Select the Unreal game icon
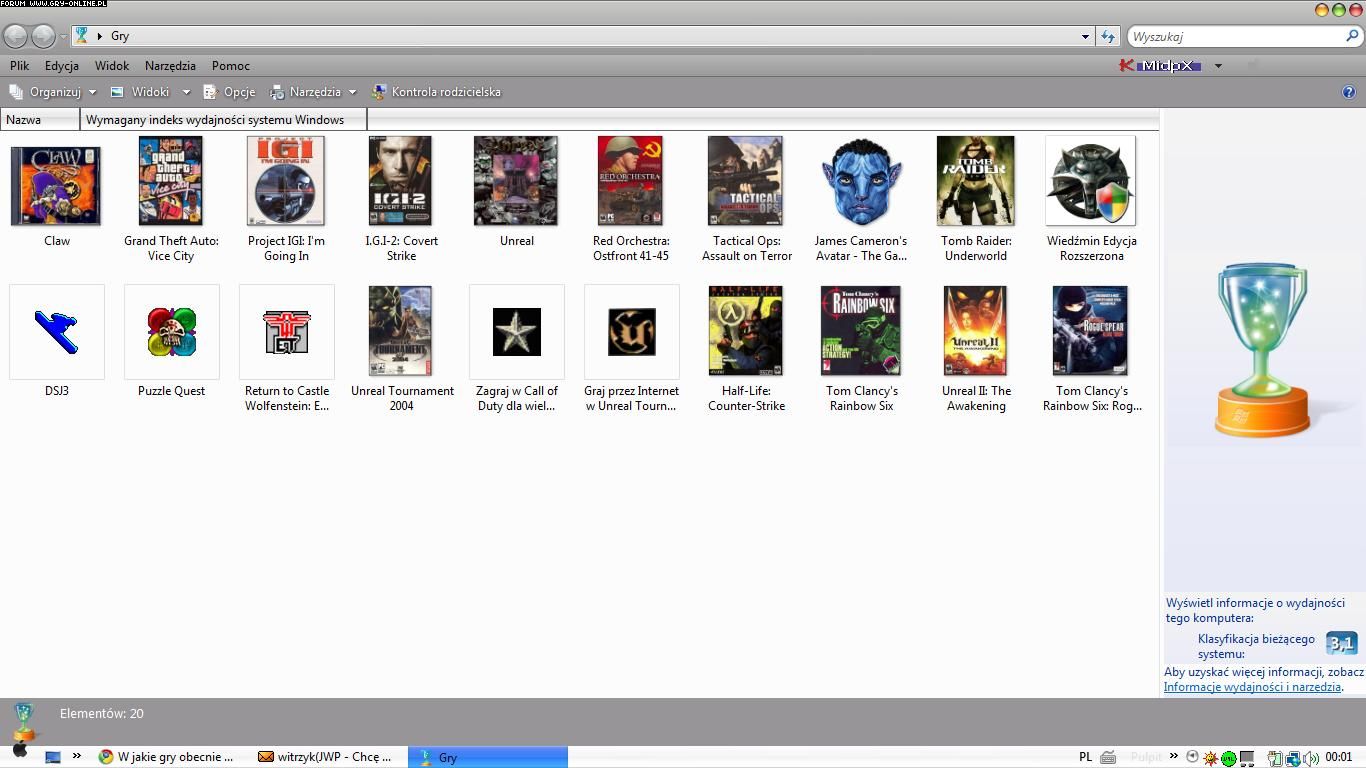This screenshot has width=1366, height=768. pos(516,181)
